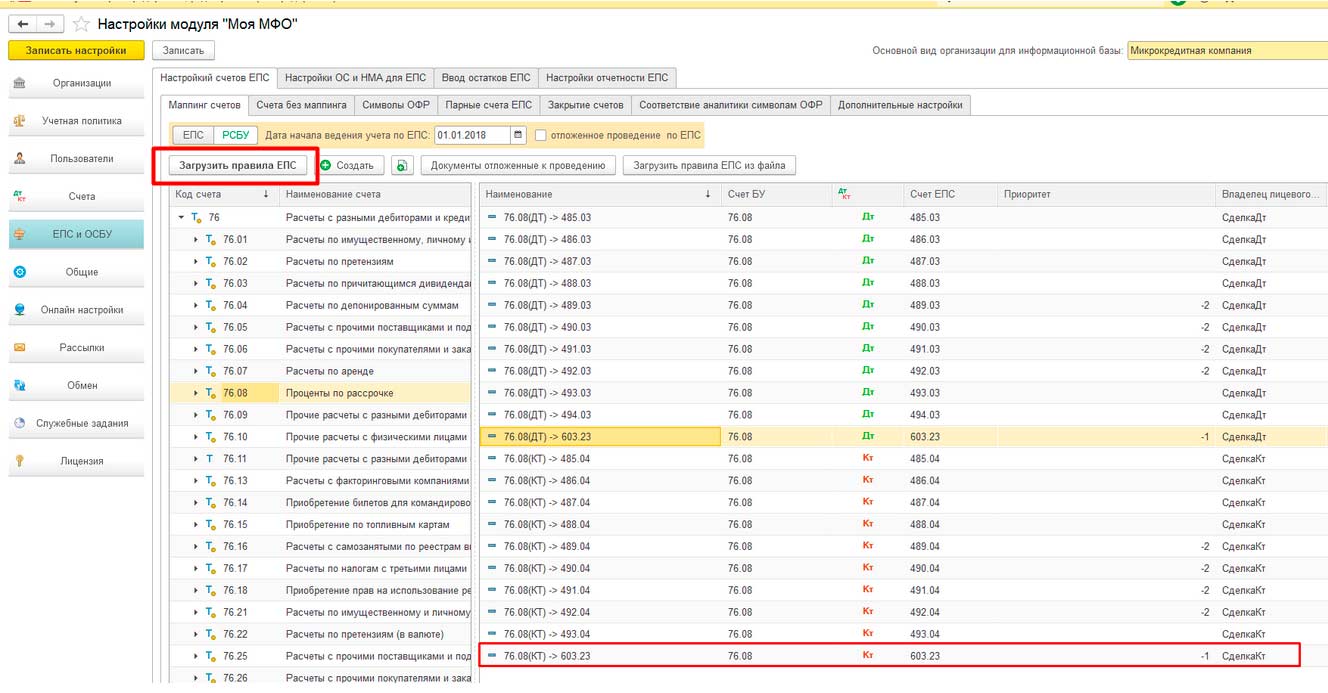Image resolution: width=1328 pixels, height=693 pixels.
Task: Switch to ЕПС mode toggle
Action: click(x=193, y=135)
